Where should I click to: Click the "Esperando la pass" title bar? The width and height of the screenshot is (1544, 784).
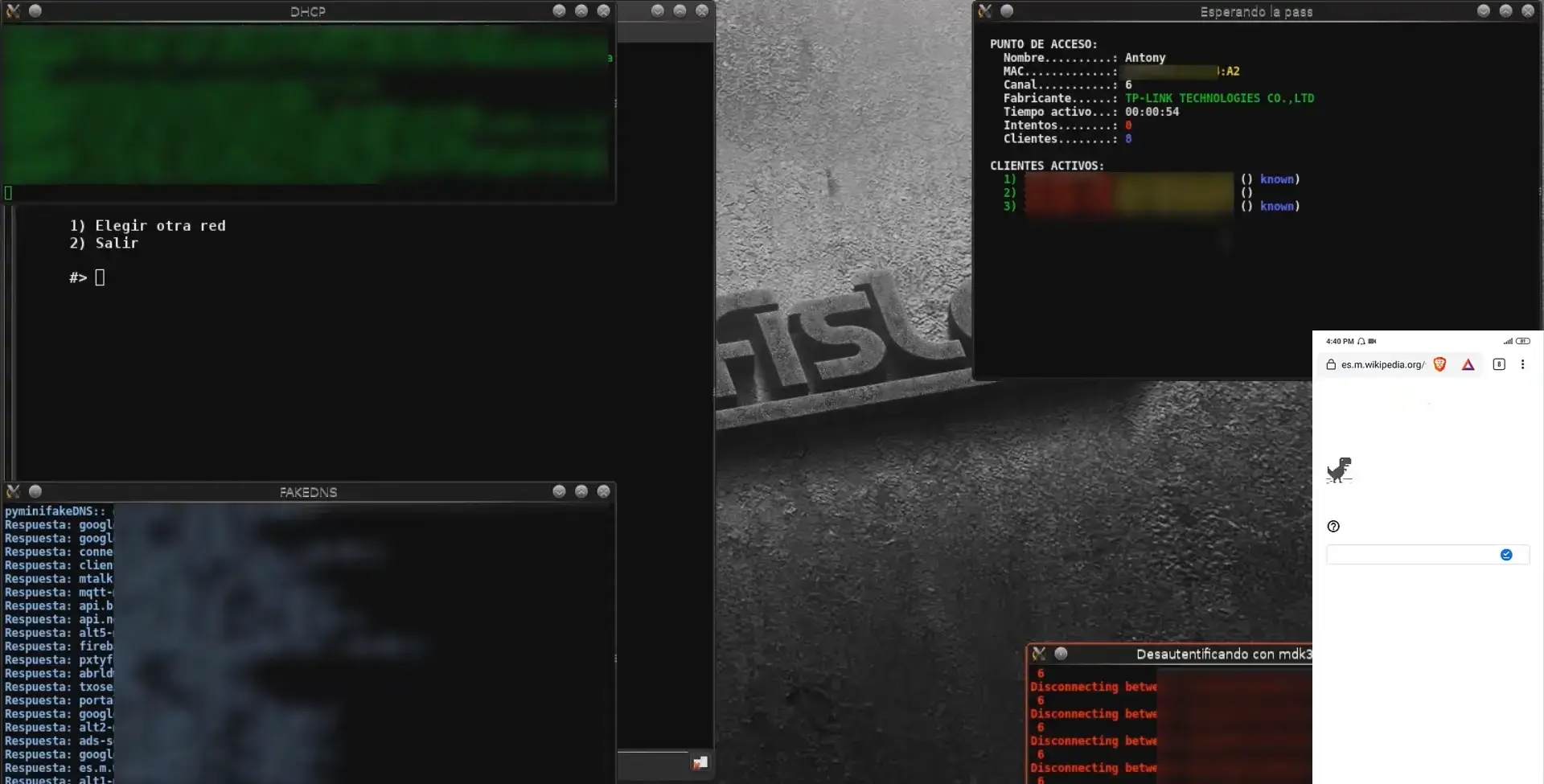[x=1255, y=11]
